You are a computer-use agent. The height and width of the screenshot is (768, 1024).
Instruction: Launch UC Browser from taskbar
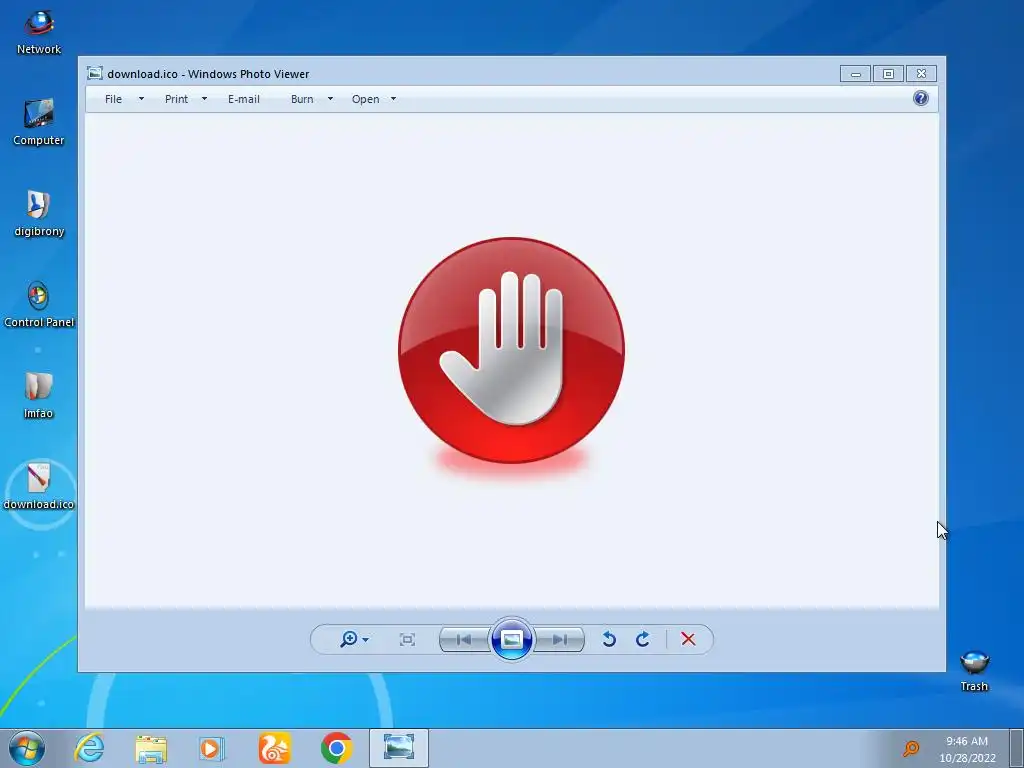[x=274, y=748]
